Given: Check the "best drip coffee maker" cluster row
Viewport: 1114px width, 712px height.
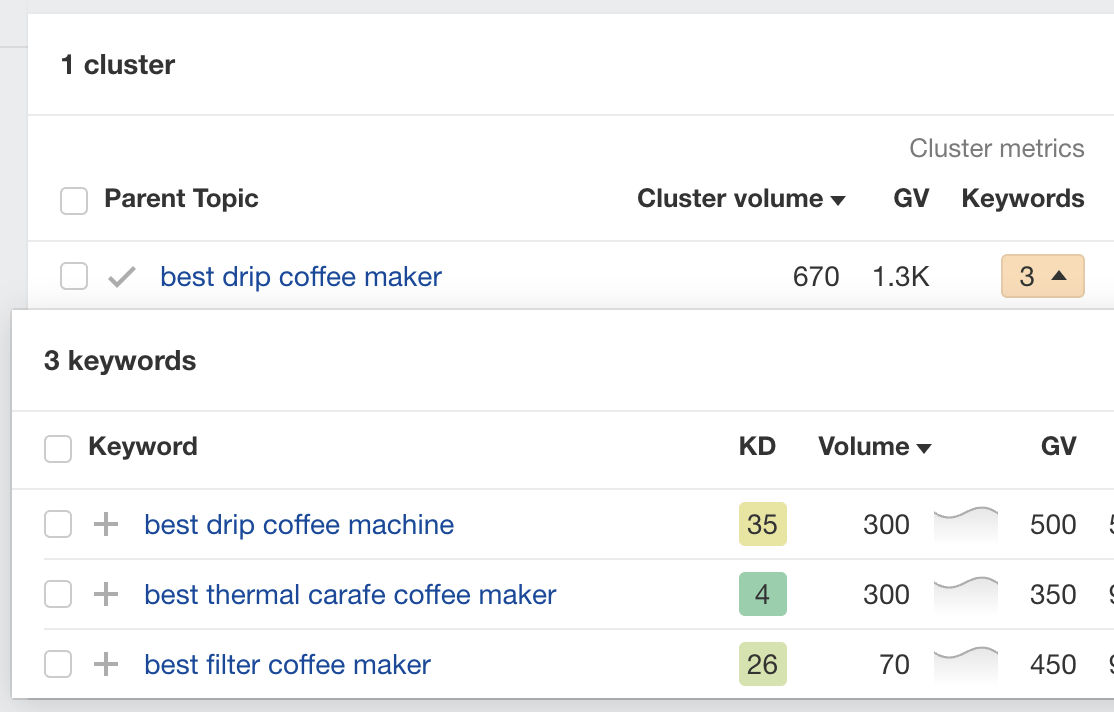Looking at the screenshot, I should tap(73, 276).
